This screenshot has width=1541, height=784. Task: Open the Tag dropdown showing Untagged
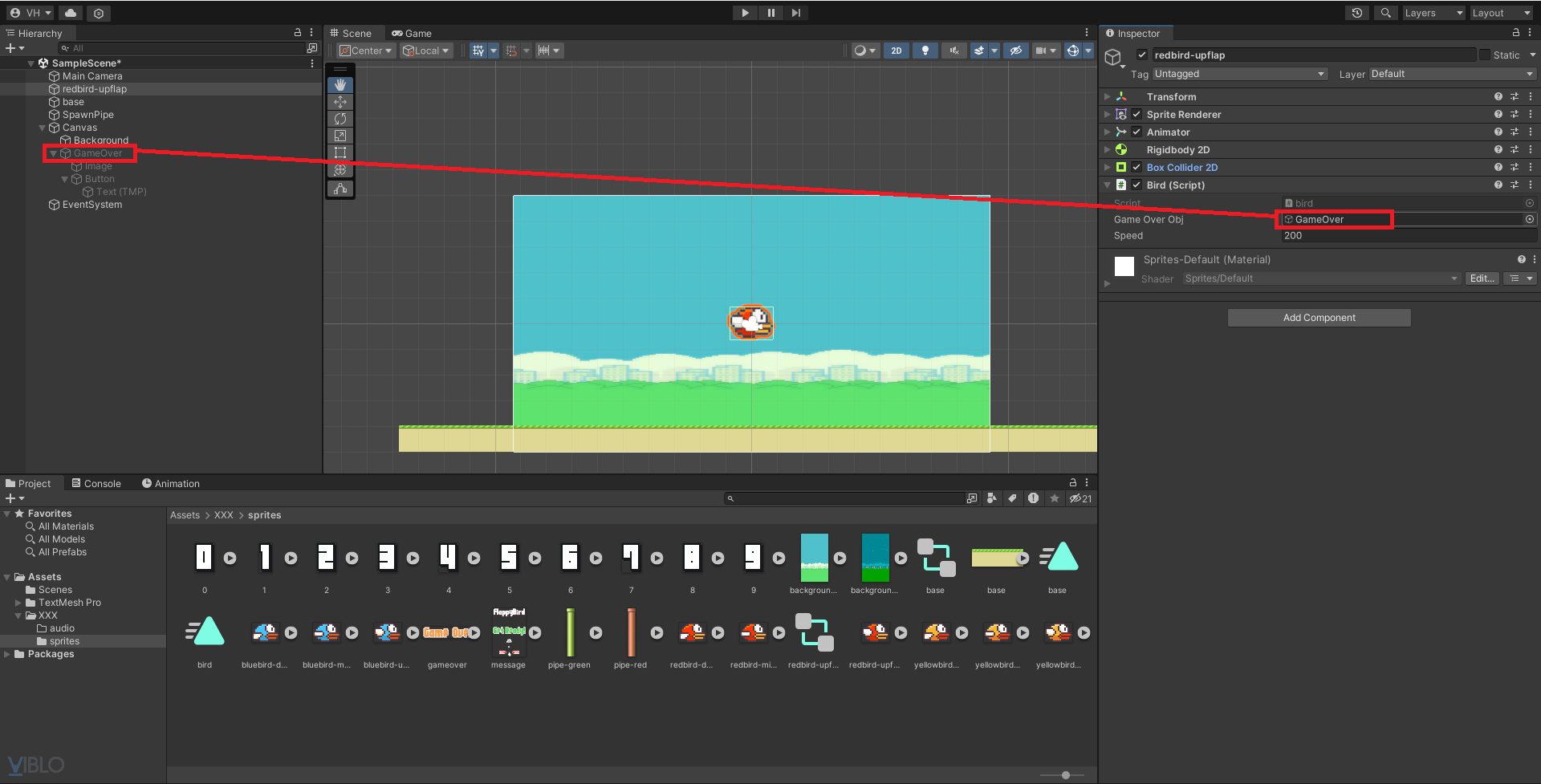(1239, 74)
